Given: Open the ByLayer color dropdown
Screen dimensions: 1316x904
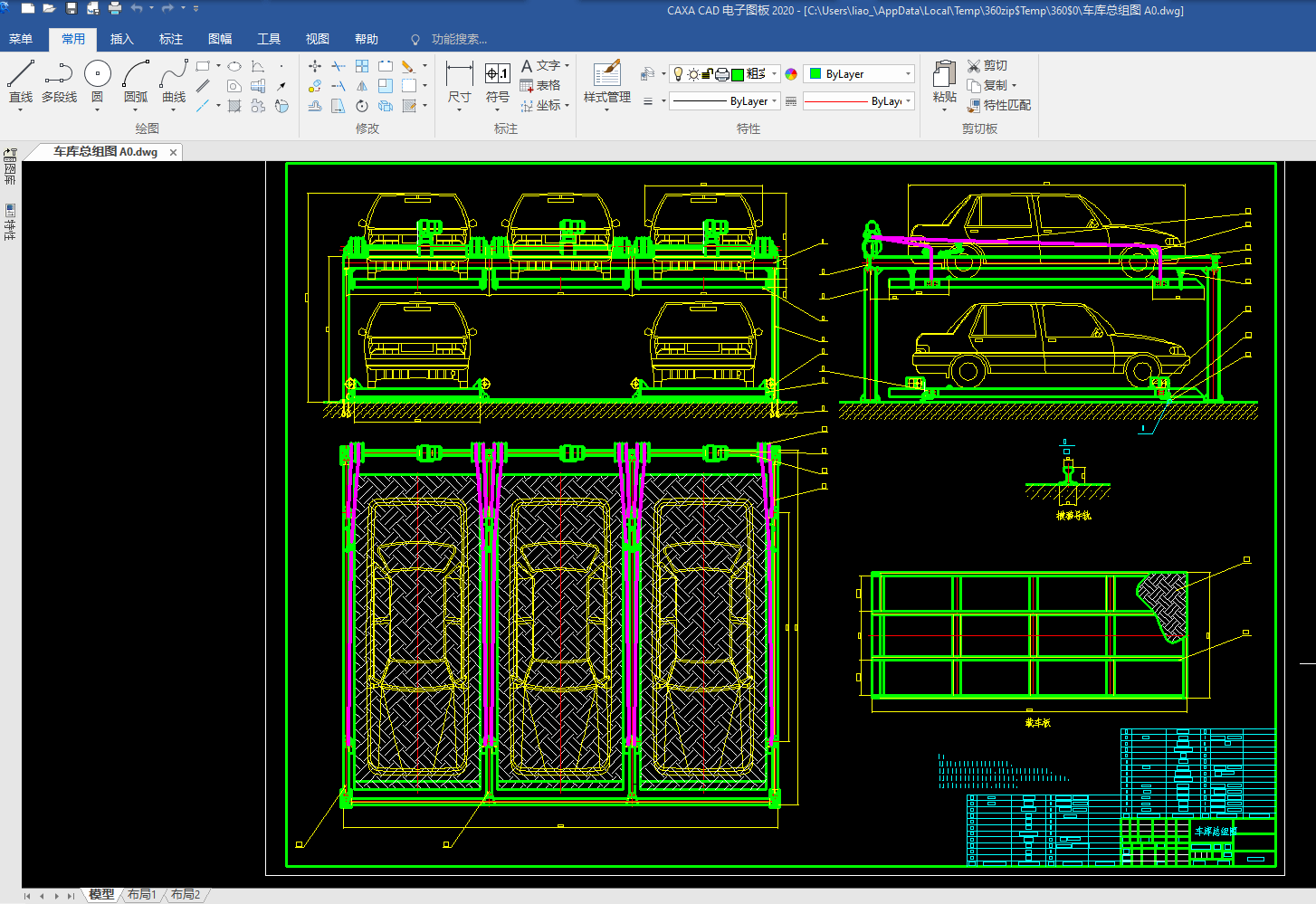Looking at the screenshot, I should tap(908, 74).
